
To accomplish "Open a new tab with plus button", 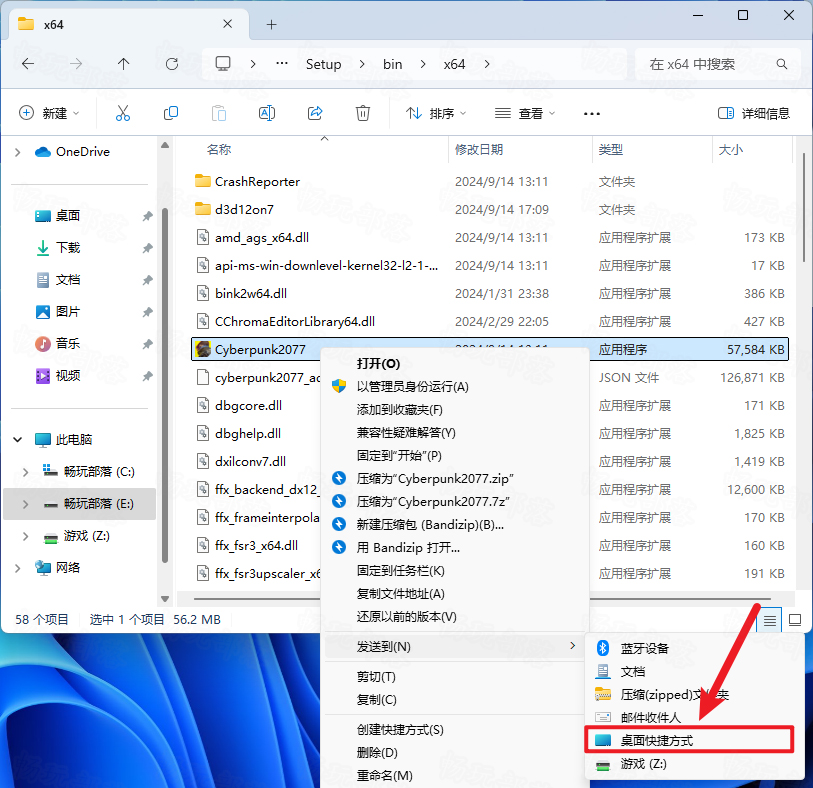I will pyautogui.click(x=271, y=24).
